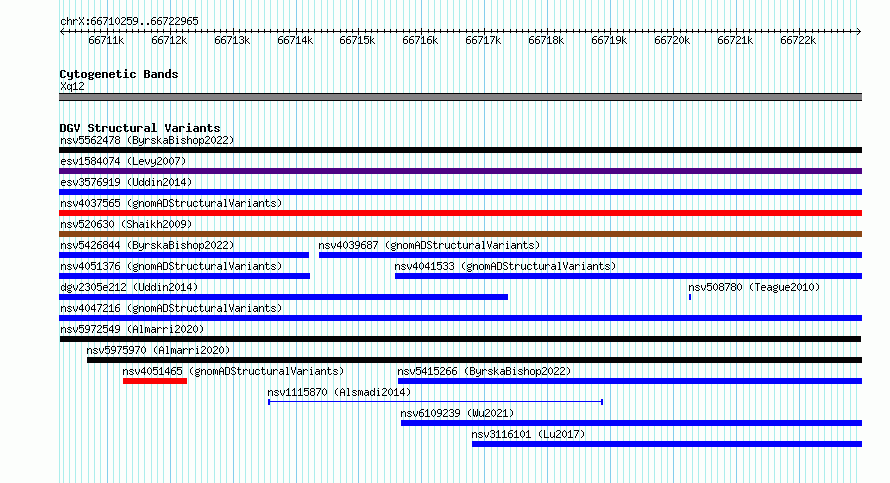Select the blue nsv3116101 variant bar
890x483 pixels.
667,444
